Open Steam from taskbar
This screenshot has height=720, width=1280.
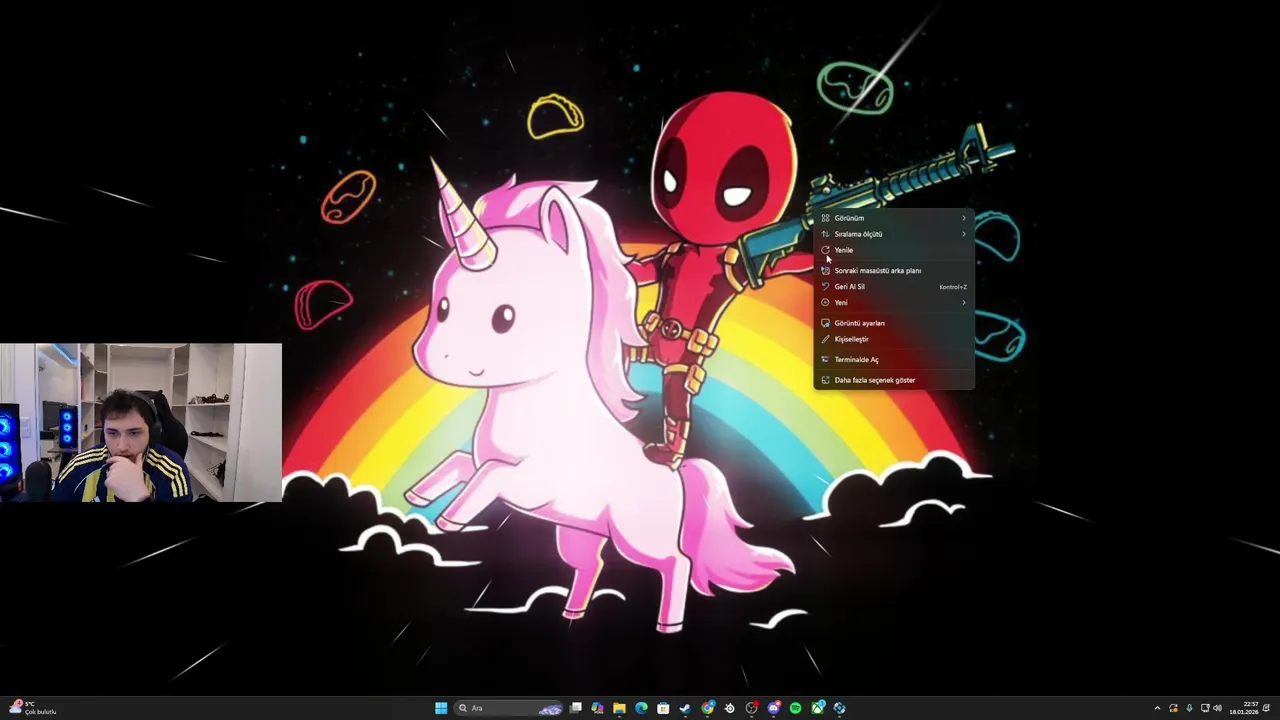coord(685,708)
